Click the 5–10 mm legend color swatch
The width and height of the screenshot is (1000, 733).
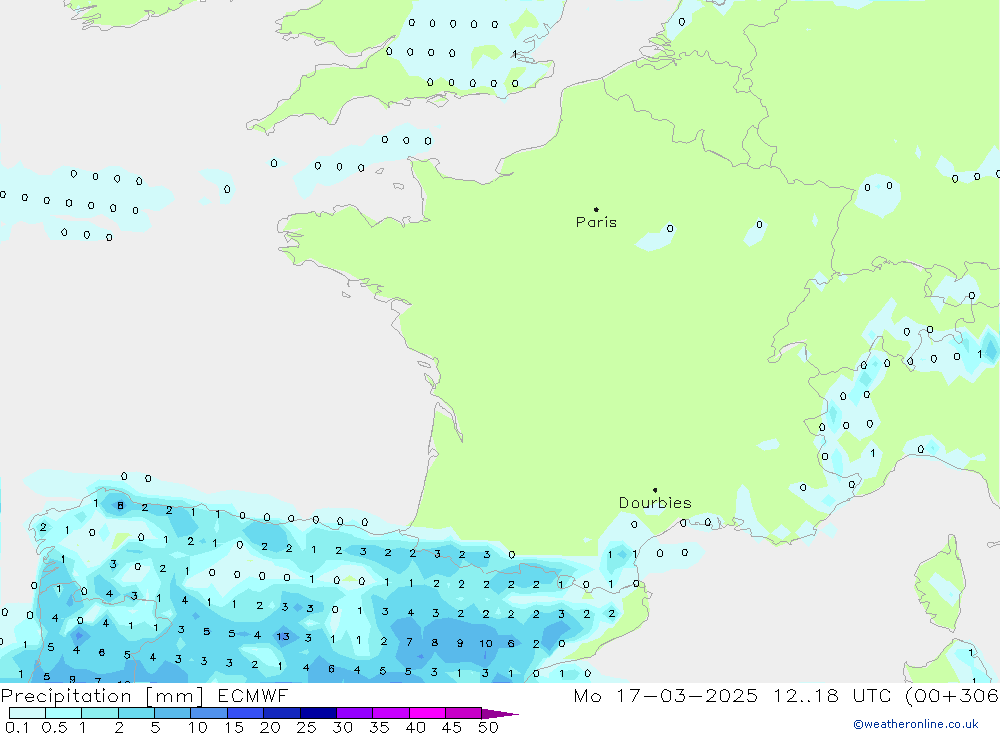[x=173, y=713]
